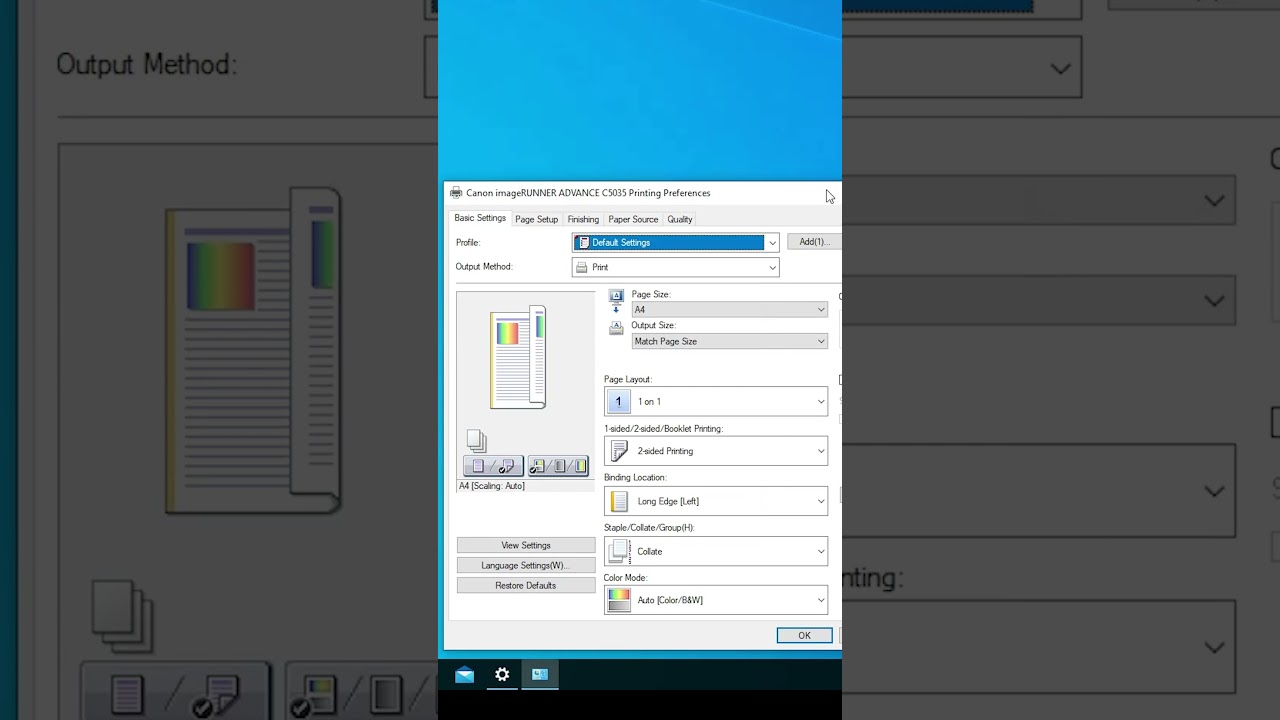This screenshot has width=1280, height=720.
Task: Expand the 2-sided Printing dropdown arrow
Action: 821,451
